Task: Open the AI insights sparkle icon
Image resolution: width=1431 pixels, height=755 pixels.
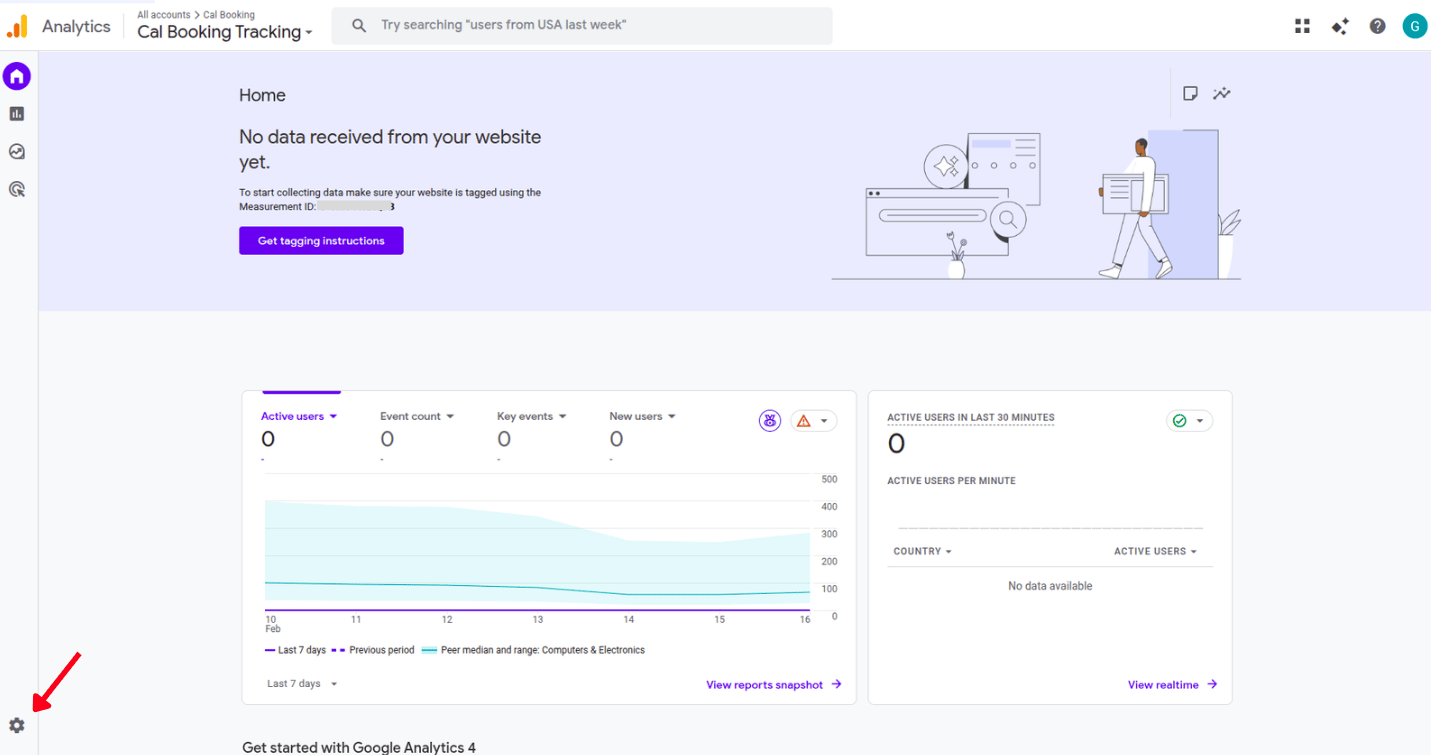Action: [x=1340, y=26]
